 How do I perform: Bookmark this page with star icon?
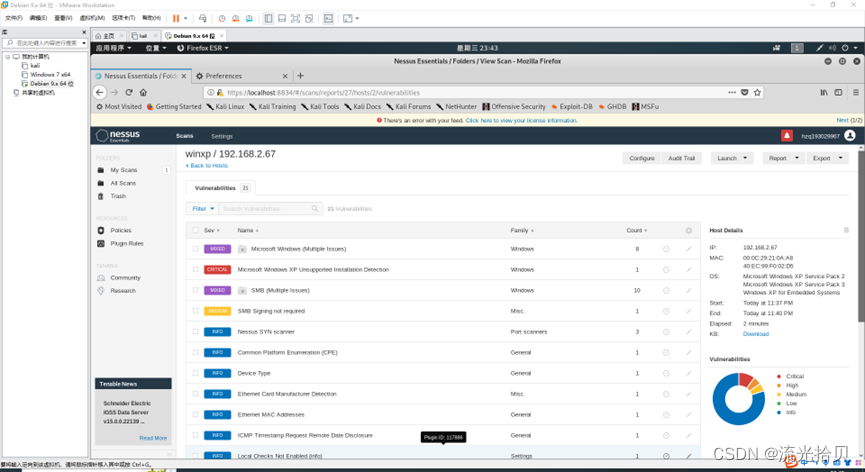(x=757, y=93)
